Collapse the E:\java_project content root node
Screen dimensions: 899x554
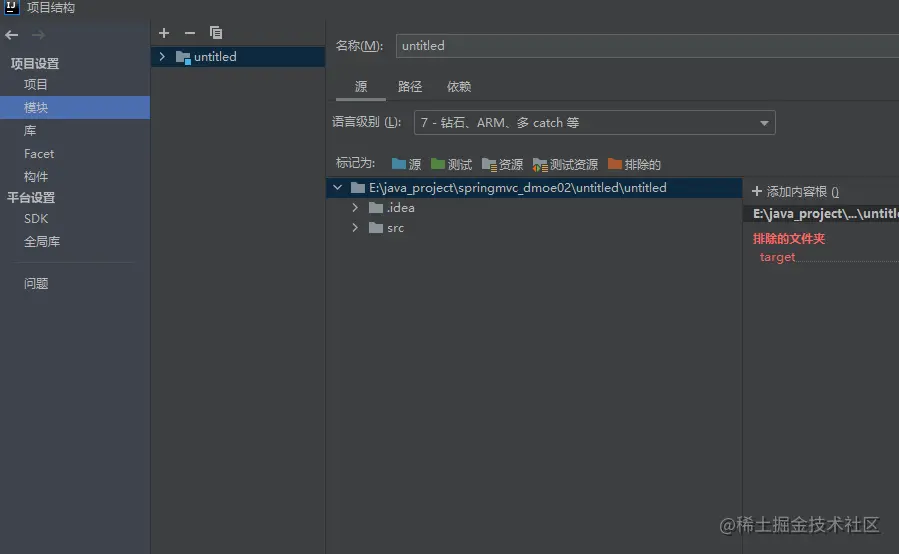tap(338, 188)
